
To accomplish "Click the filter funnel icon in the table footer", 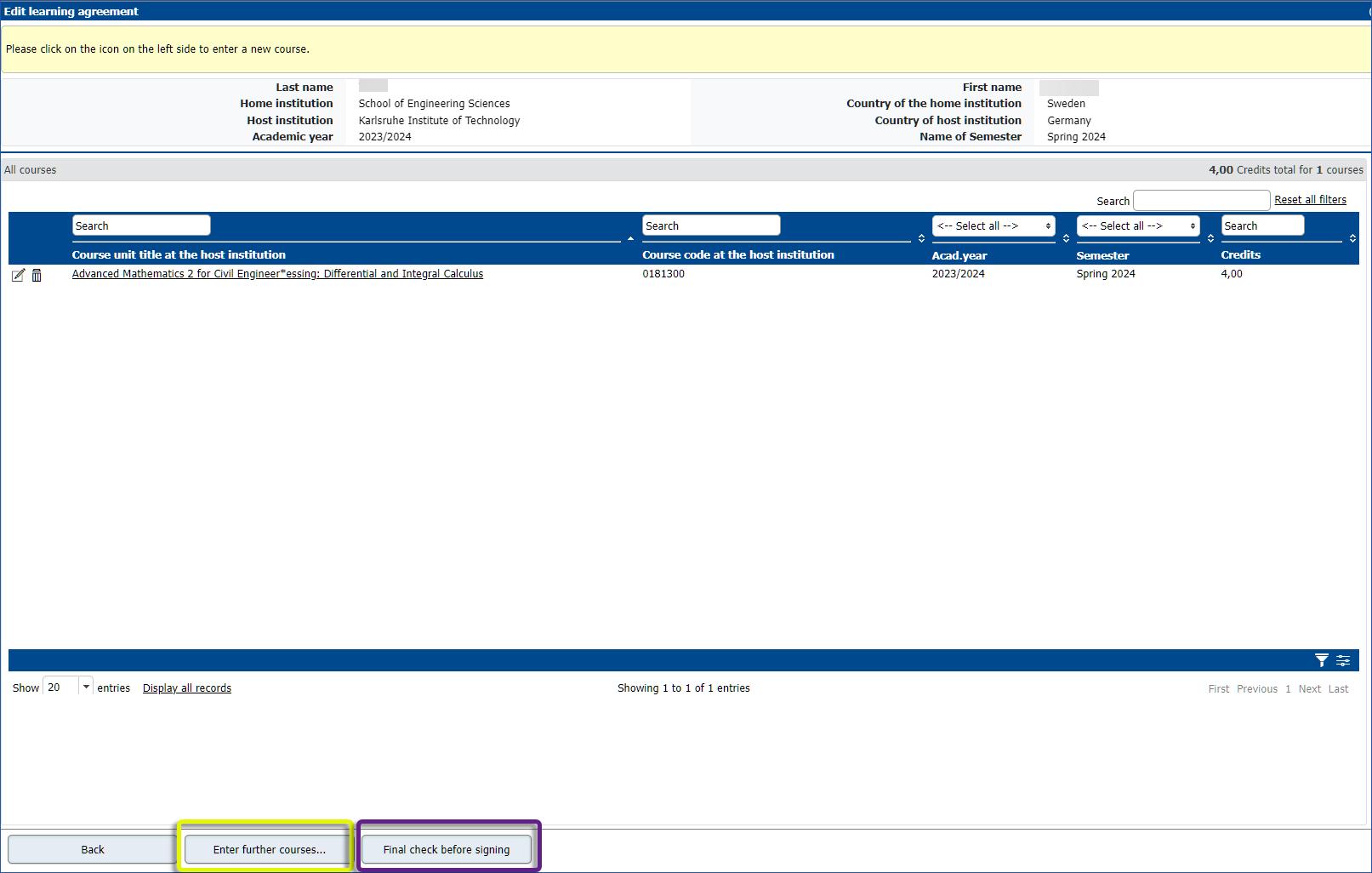I will [x=1321, y=660].
